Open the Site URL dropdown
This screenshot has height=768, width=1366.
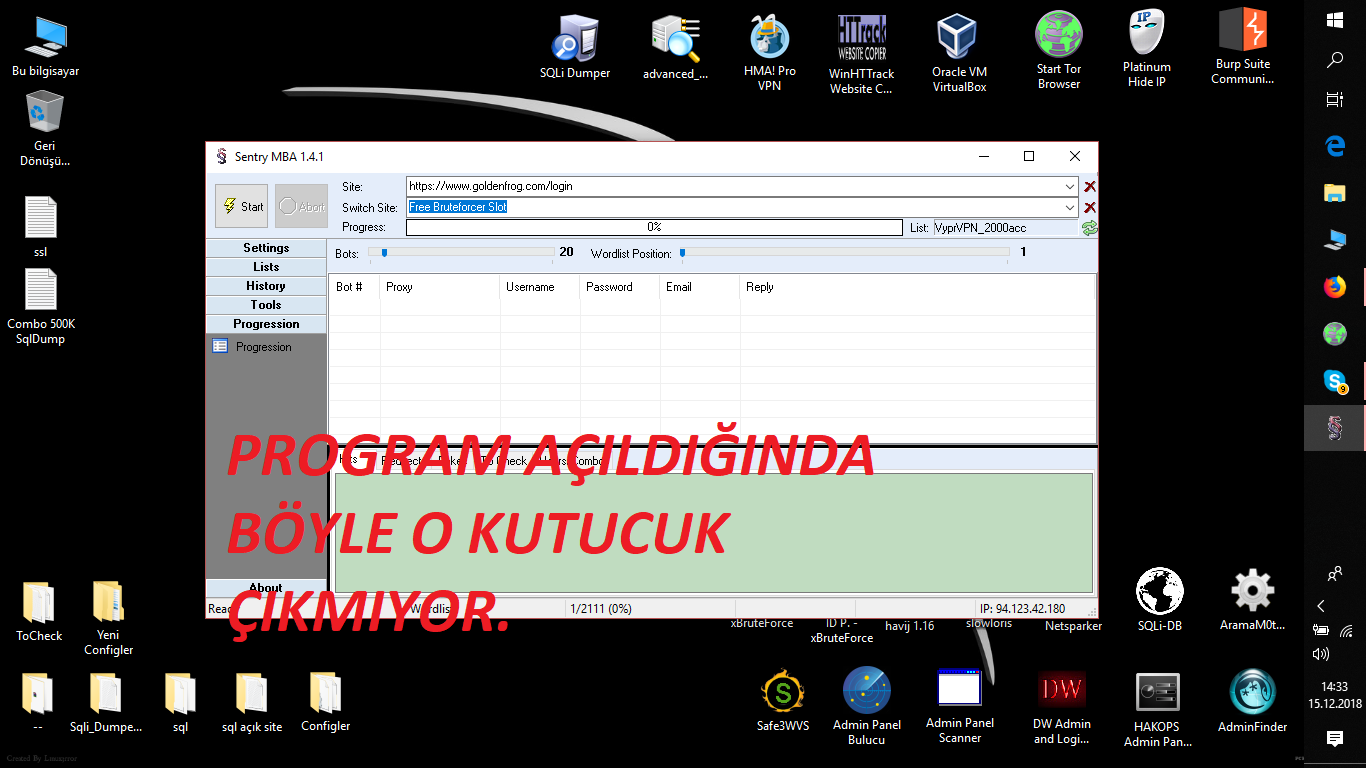pos(1071,186)
